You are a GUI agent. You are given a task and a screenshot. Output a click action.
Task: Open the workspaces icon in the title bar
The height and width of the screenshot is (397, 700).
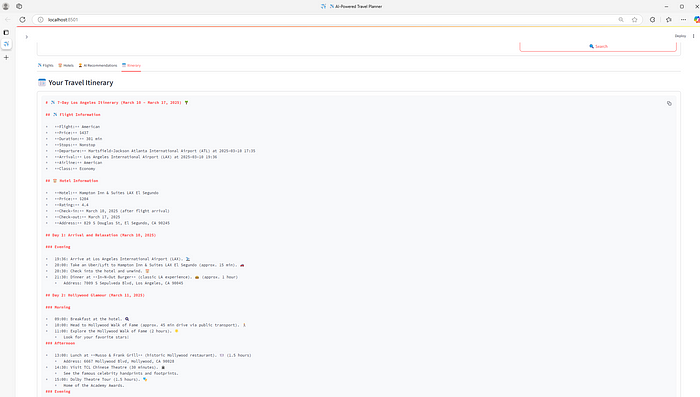19,6
